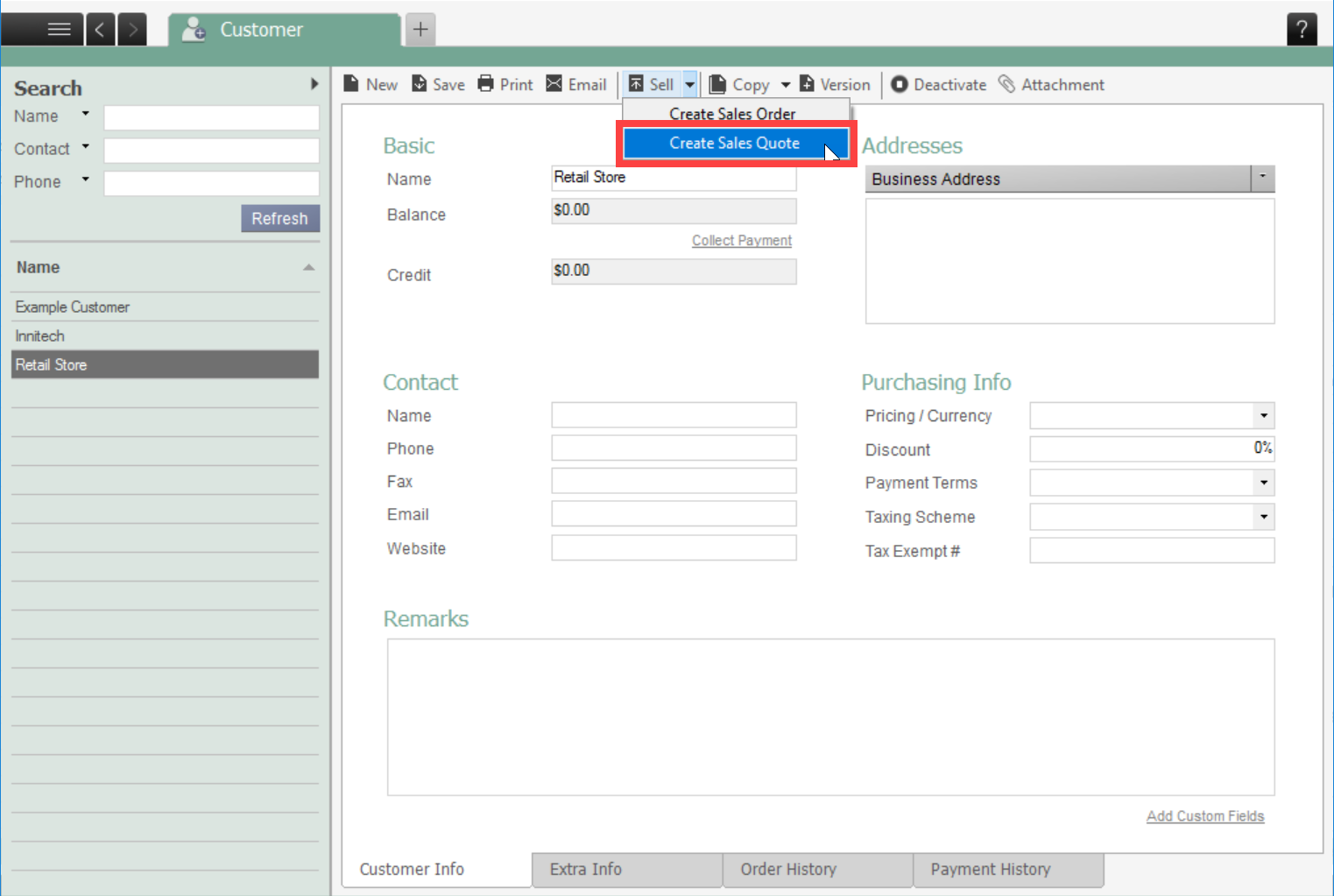The image size is (1334, 896).
Task: Click the Credit field
Action: click(674, 271)
